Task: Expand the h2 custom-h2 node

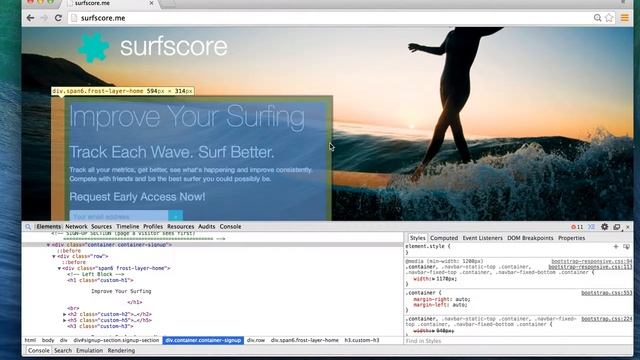Action: click(64, 315)
